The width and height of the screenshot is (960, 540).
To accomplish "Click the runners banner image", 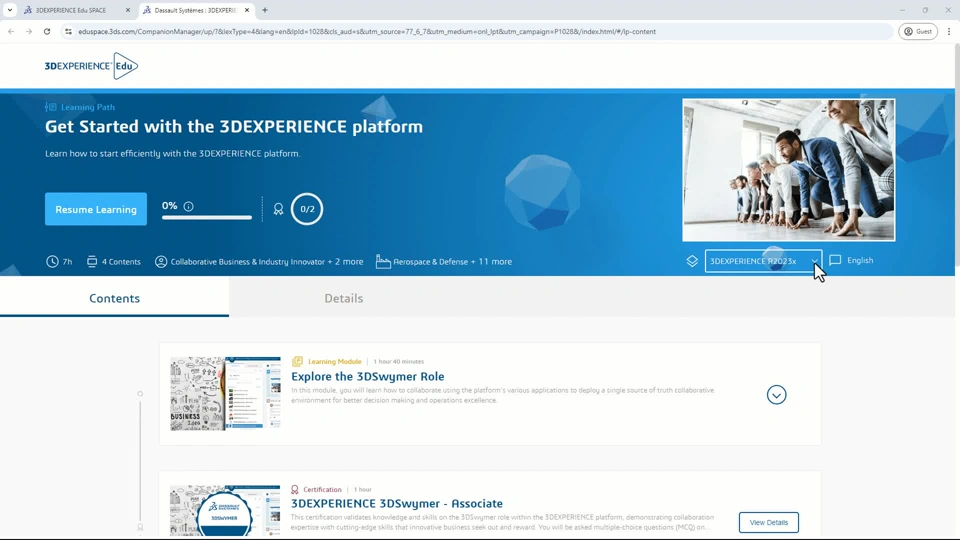I will pos(789,170).
